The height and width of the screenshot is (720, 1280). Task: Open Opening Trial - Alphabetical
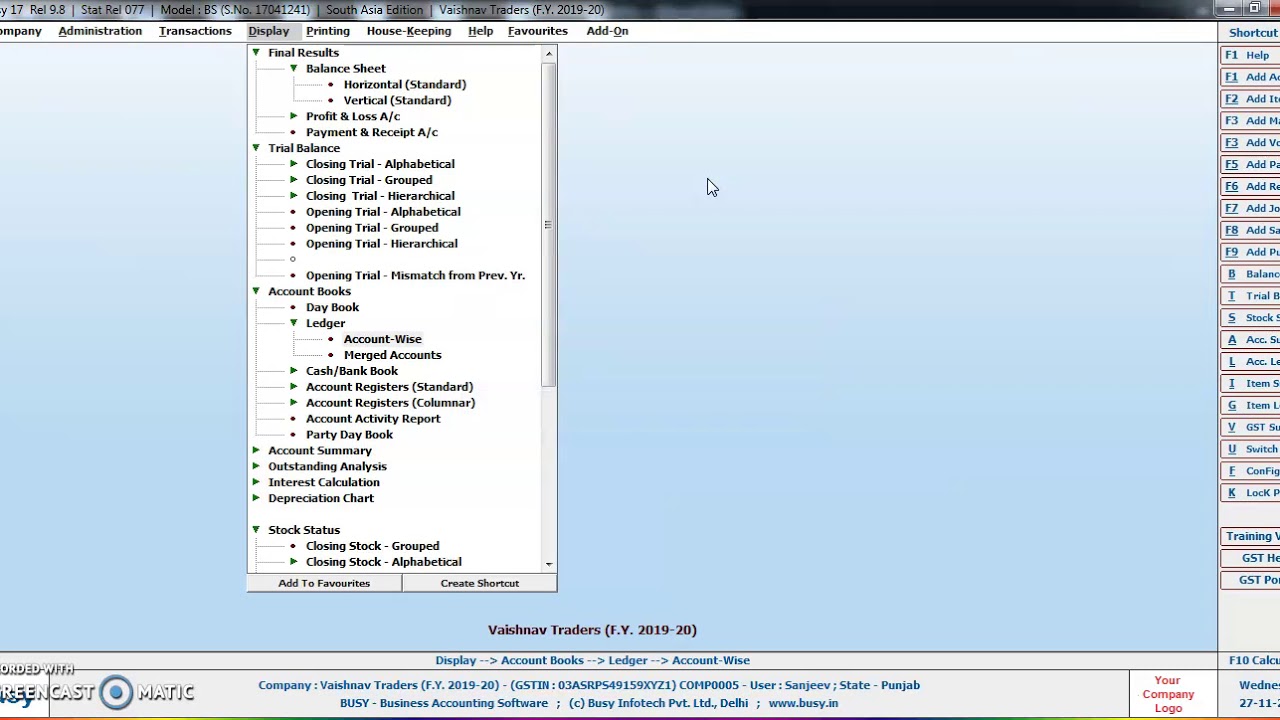point(383,212)
